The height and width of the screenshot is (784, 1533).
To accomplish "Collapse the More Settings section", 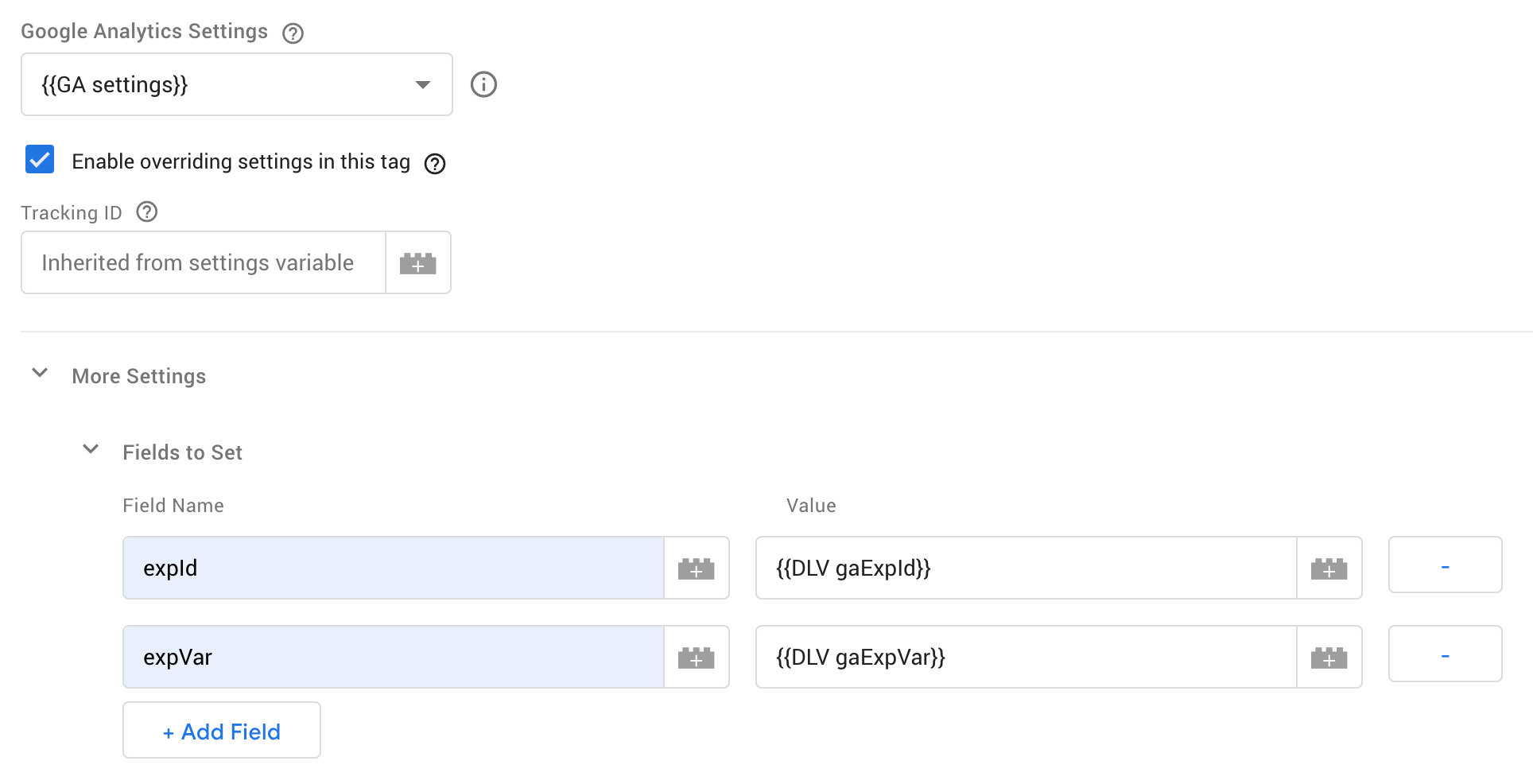I will point(40,374).
